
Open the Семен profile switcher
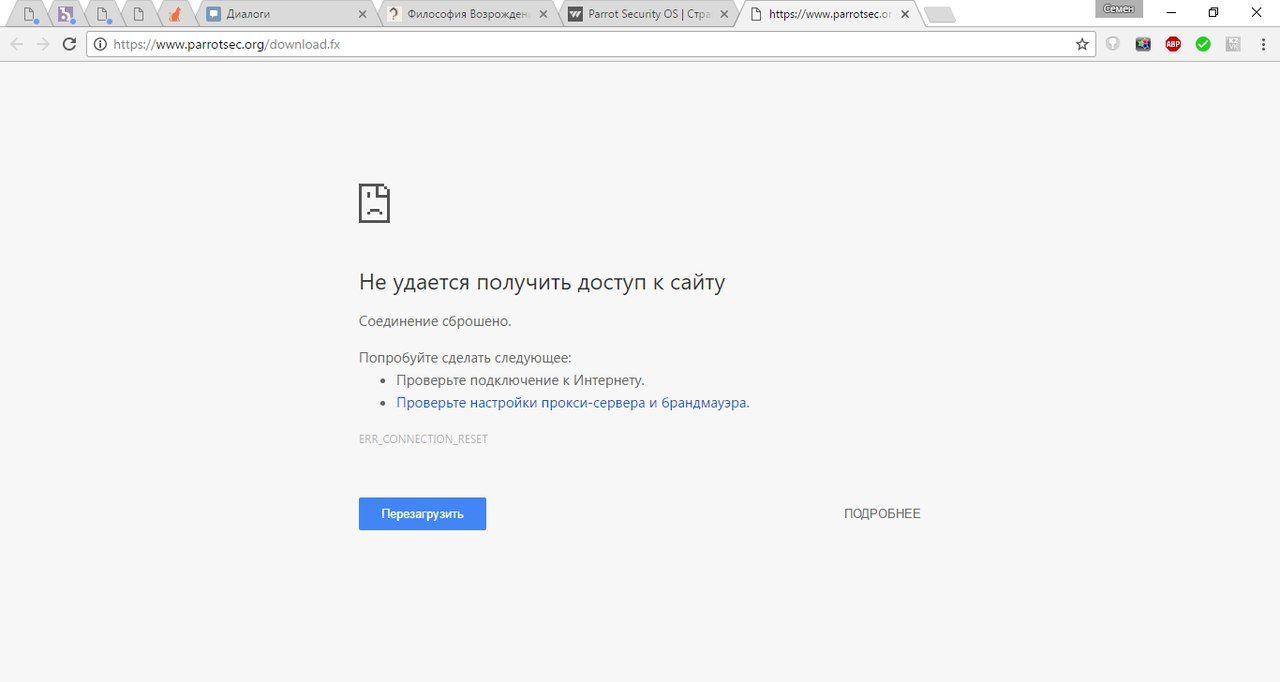pos(1118,9)
